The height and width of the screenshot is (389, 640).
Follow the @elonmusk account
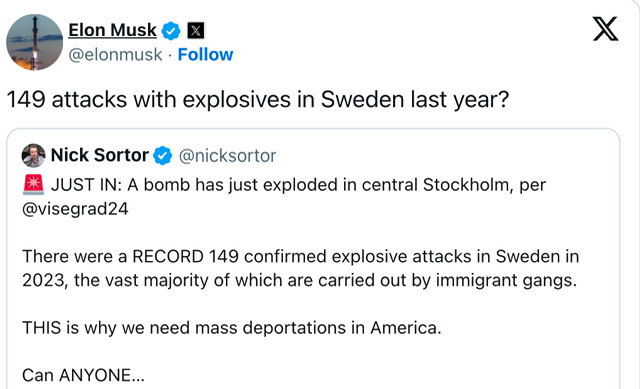[205, 54]
